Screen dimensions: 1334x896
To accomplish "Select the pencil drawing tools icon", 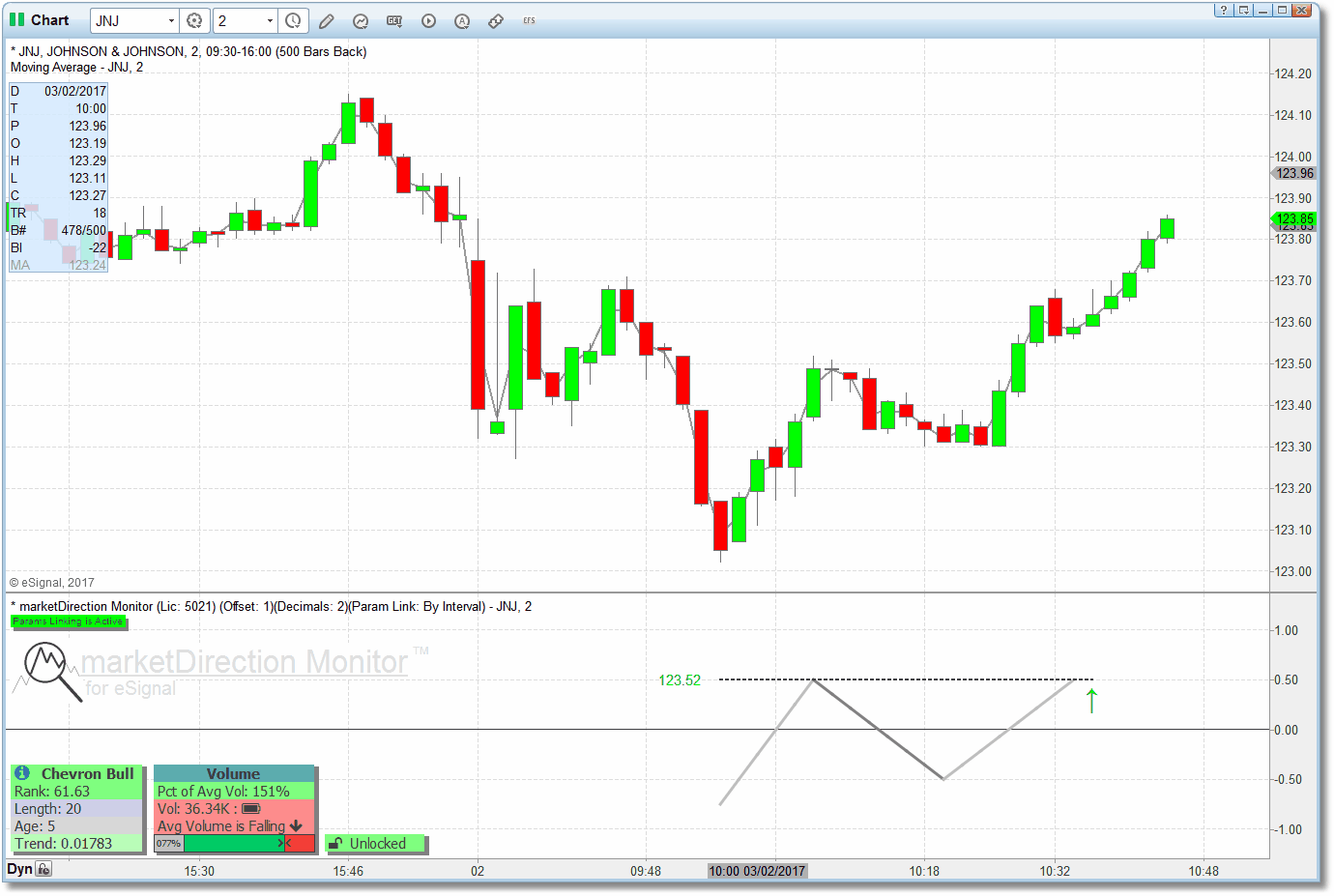I will [x=327, y=20].
